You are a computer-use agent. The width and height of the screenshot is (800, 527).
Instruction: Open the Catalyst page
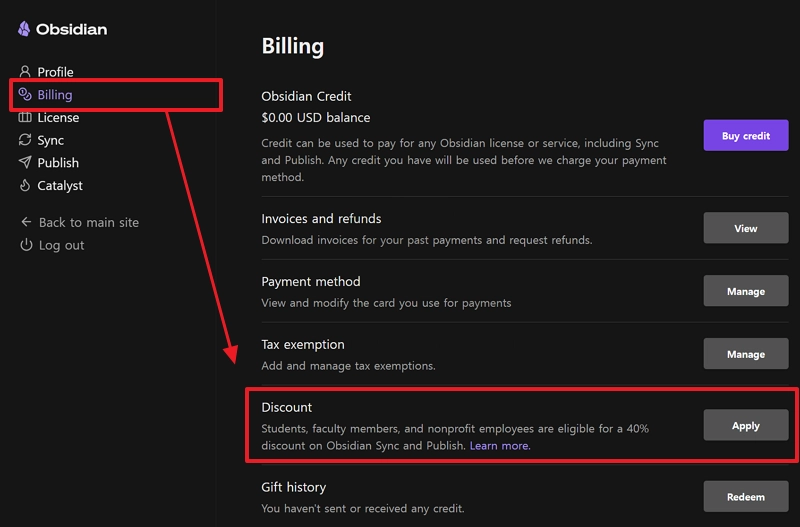(60, 186)
